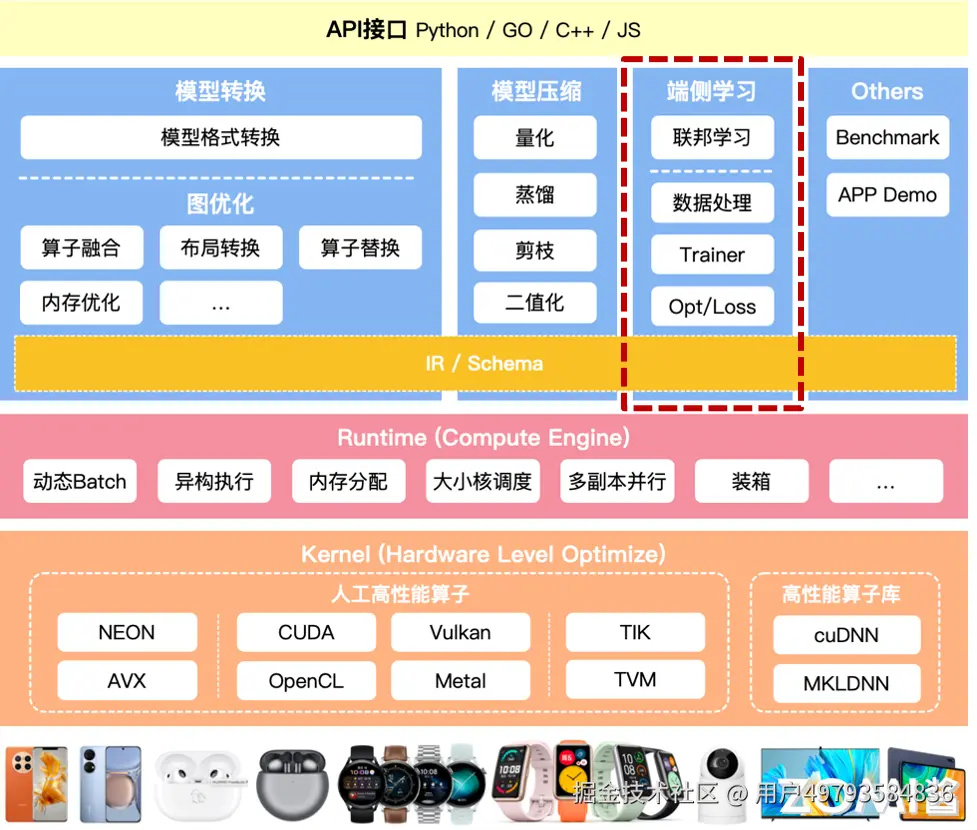
Task: Select the 模型转换 heading
Action: (x=221, y=91)
